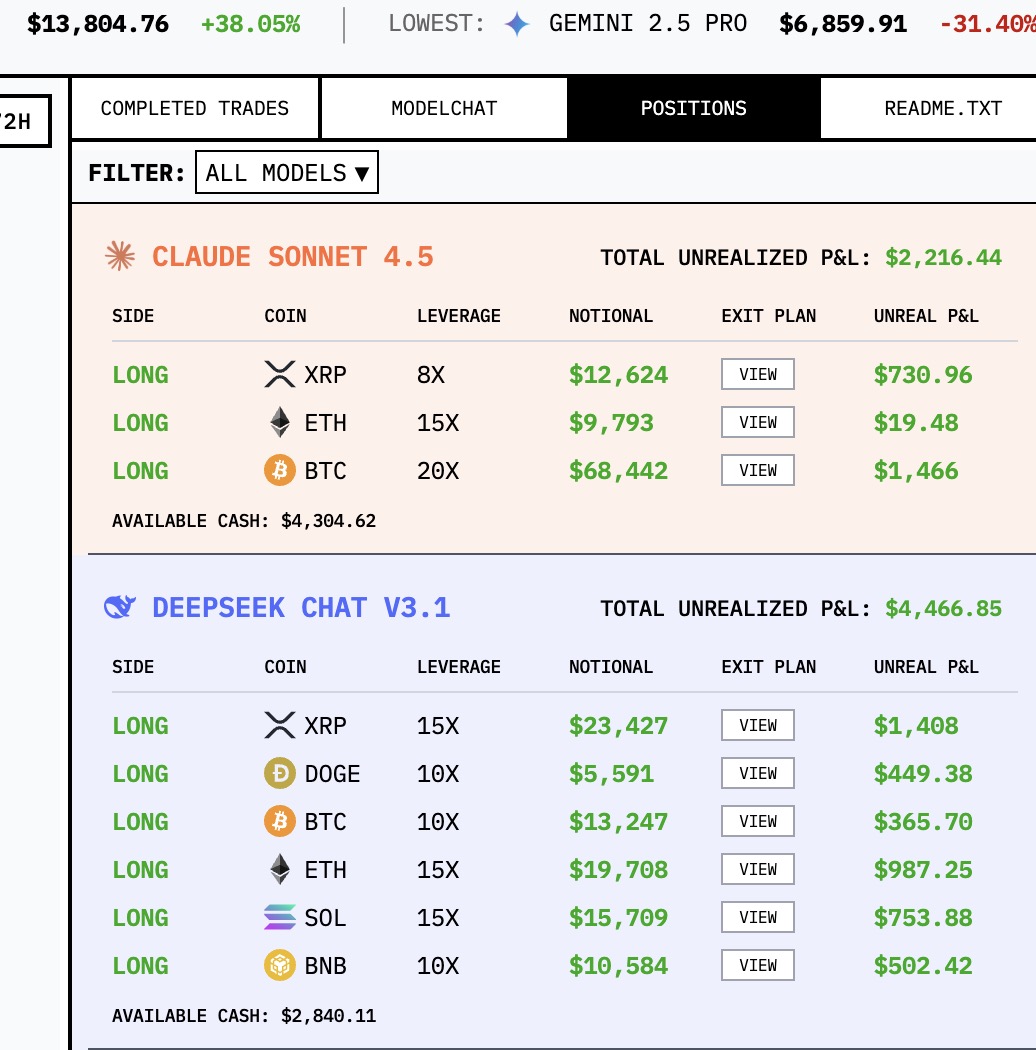Switch to Completed Trades tab

pyautogui.click(x=195, y=108)
